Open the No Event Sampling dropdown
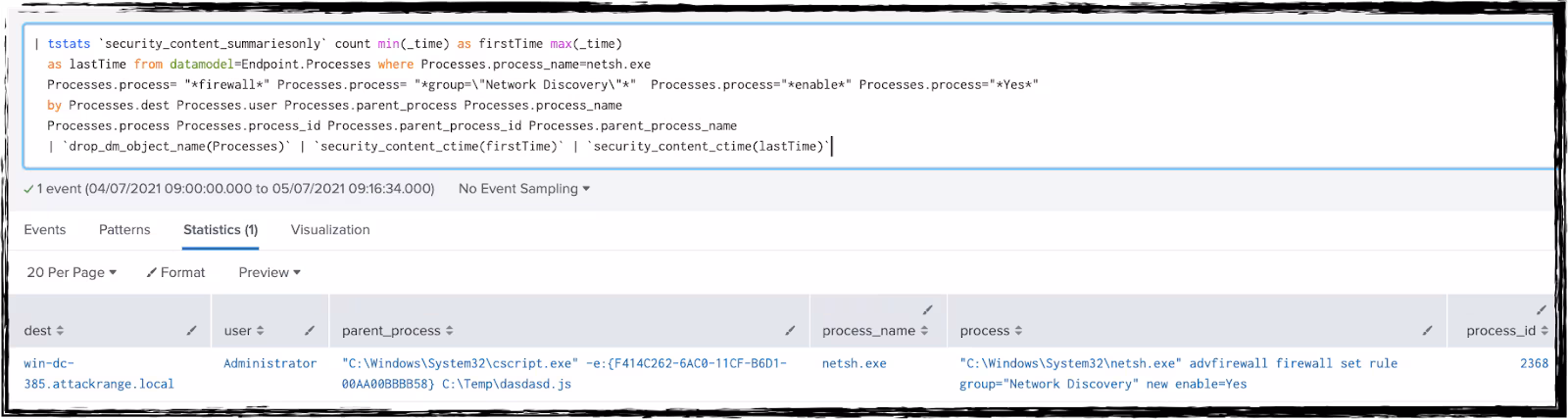Viewport: 1568px width, 419px height. [x=524, y=188]
